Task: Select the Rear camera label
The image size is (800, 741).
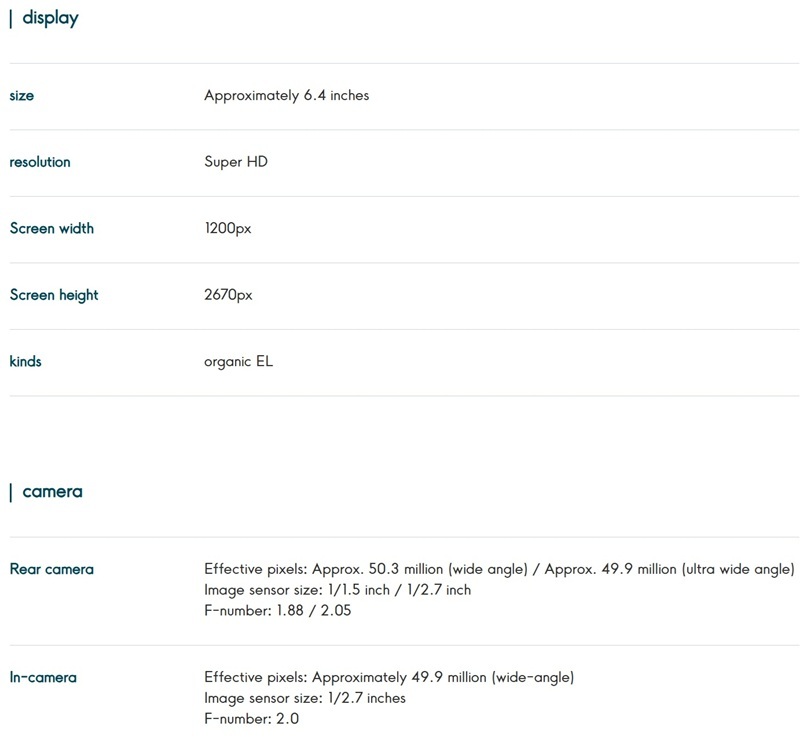Action: click(52, 569)
